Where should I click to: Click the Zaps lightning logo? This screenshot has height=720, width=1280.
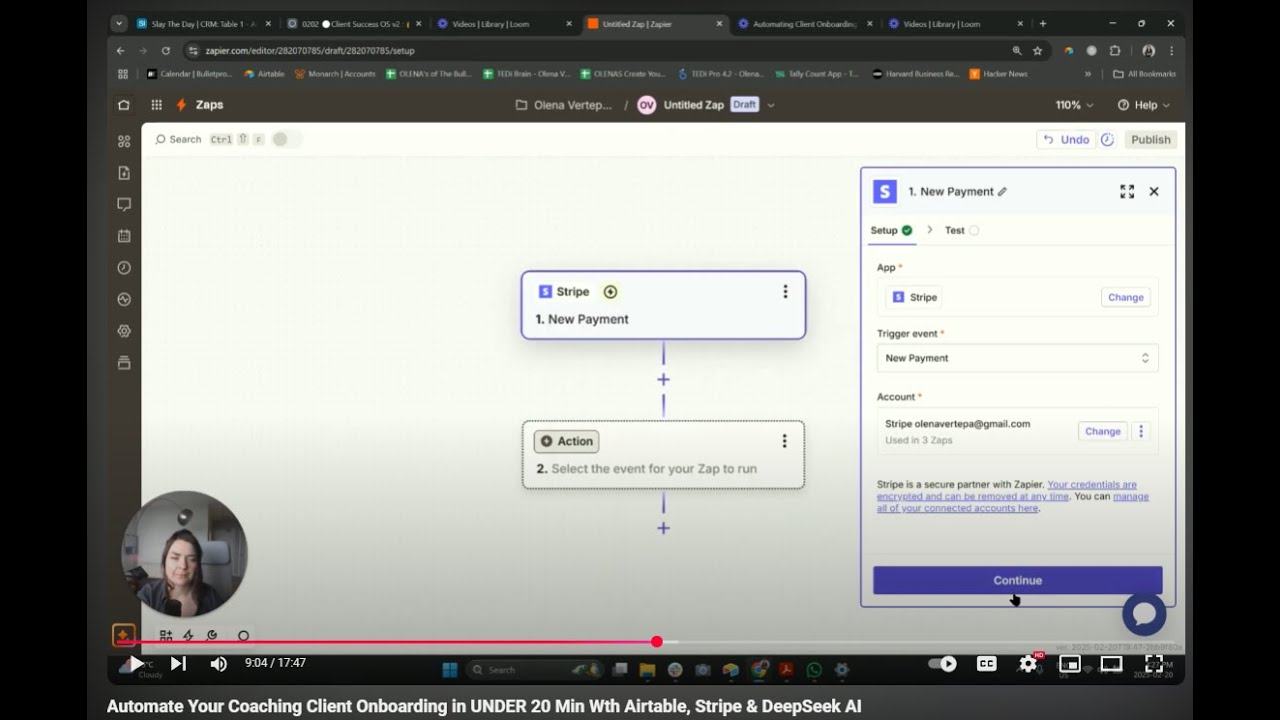click(x=182, y=105)
